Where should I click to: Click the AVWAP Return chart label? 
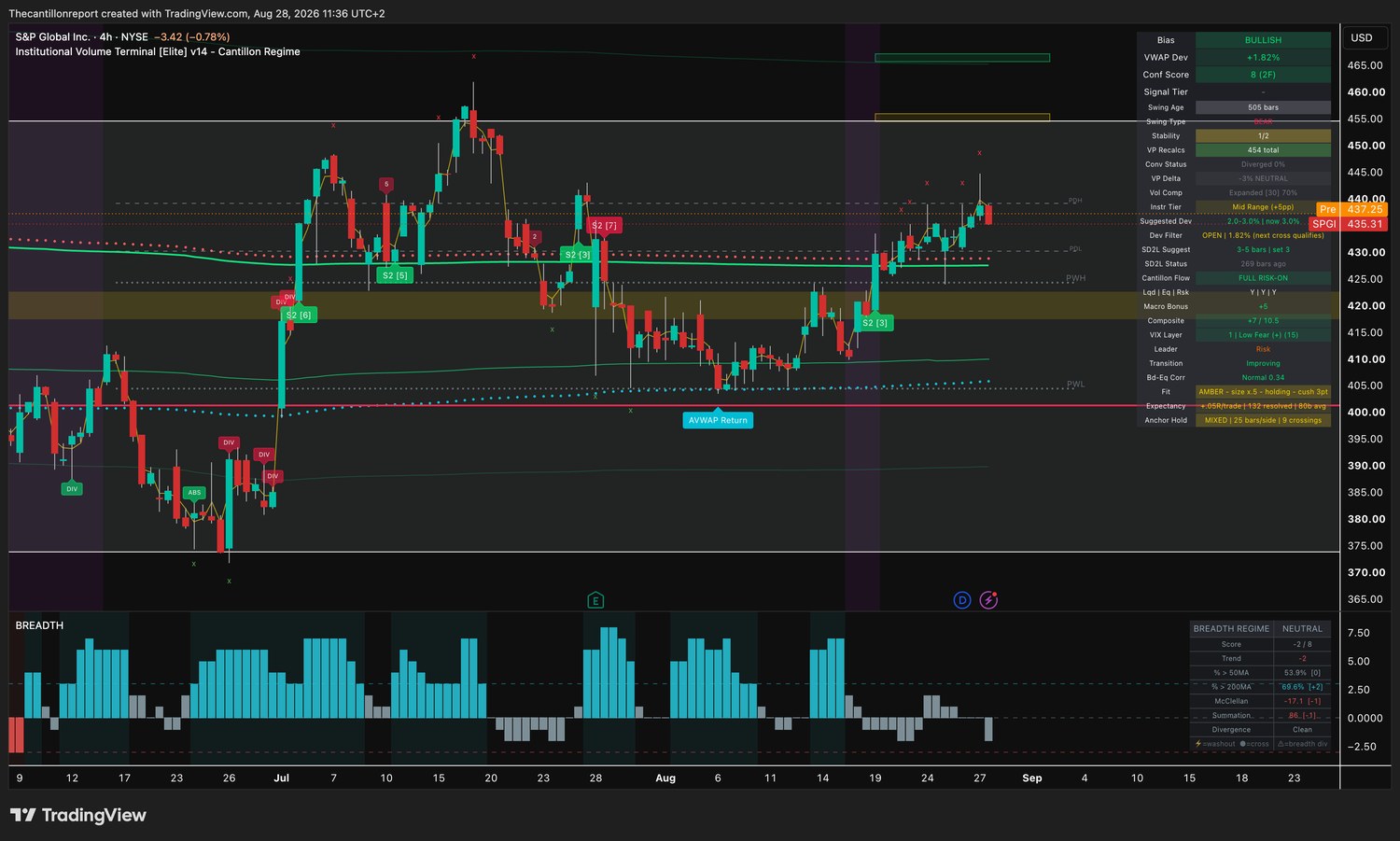(718, 420)
